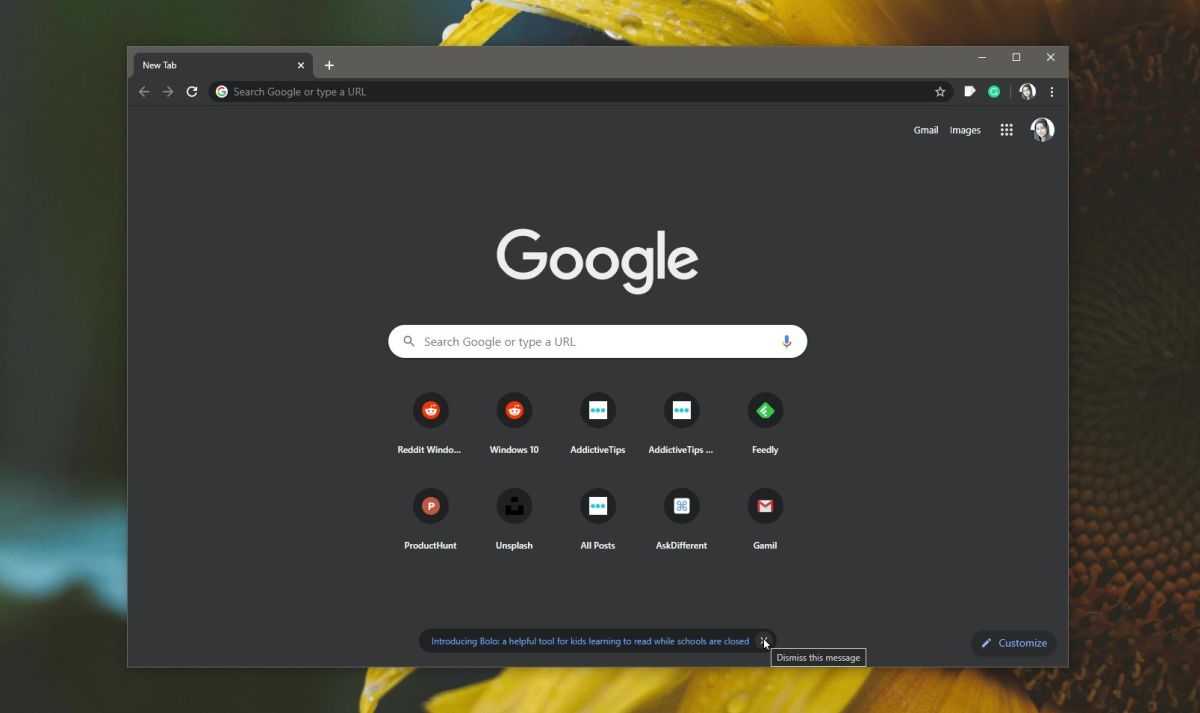The width and height of the screenshot is (1200, 713).
Task: Open the ProductHunt shortcut icon
Action: pyautogui.click(x=430, y=506)
